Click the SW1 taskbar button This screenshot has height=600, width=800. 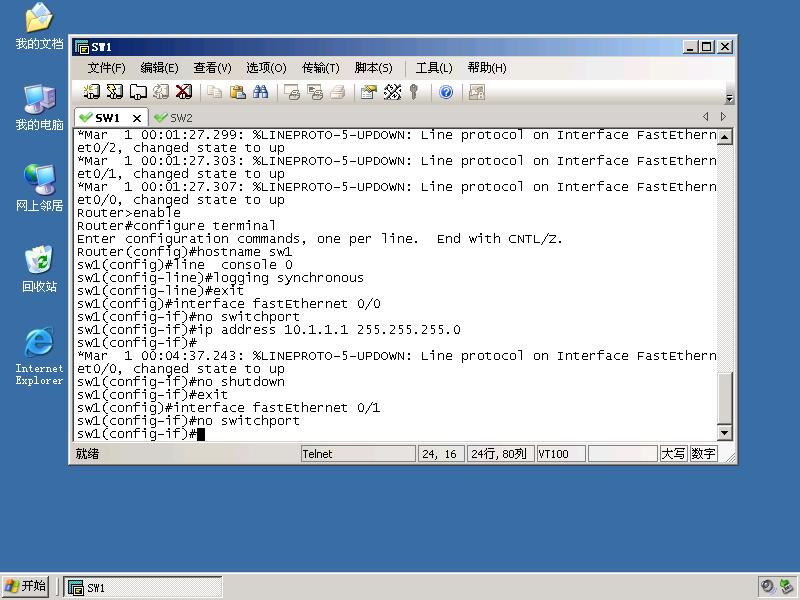point(143,587)
